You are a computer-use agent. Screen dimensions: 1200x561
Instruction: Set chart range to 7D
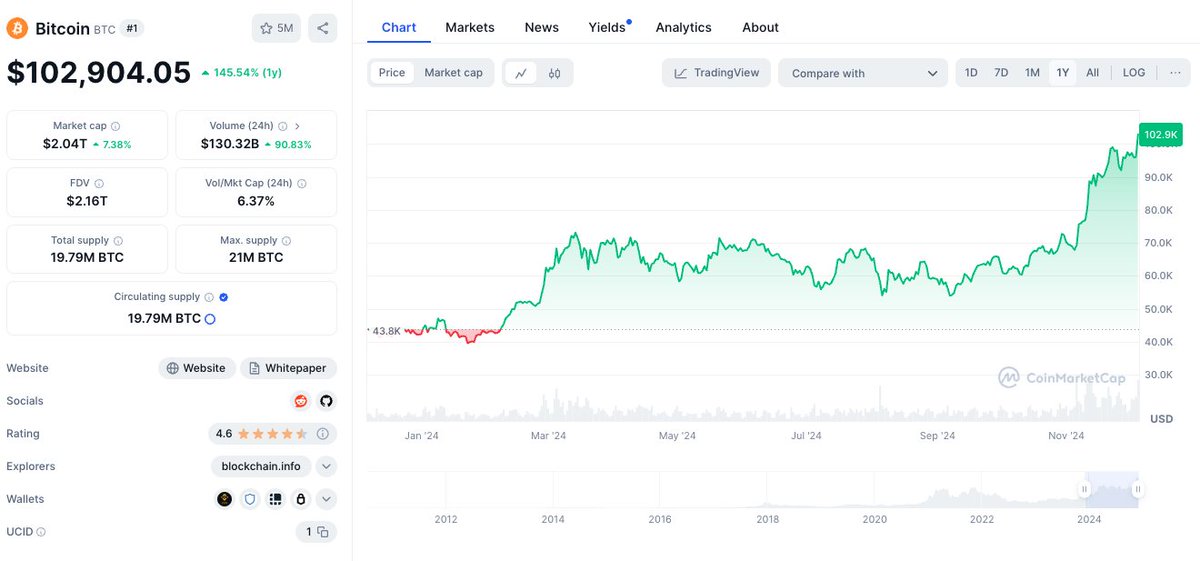[x=1001, y=73]
